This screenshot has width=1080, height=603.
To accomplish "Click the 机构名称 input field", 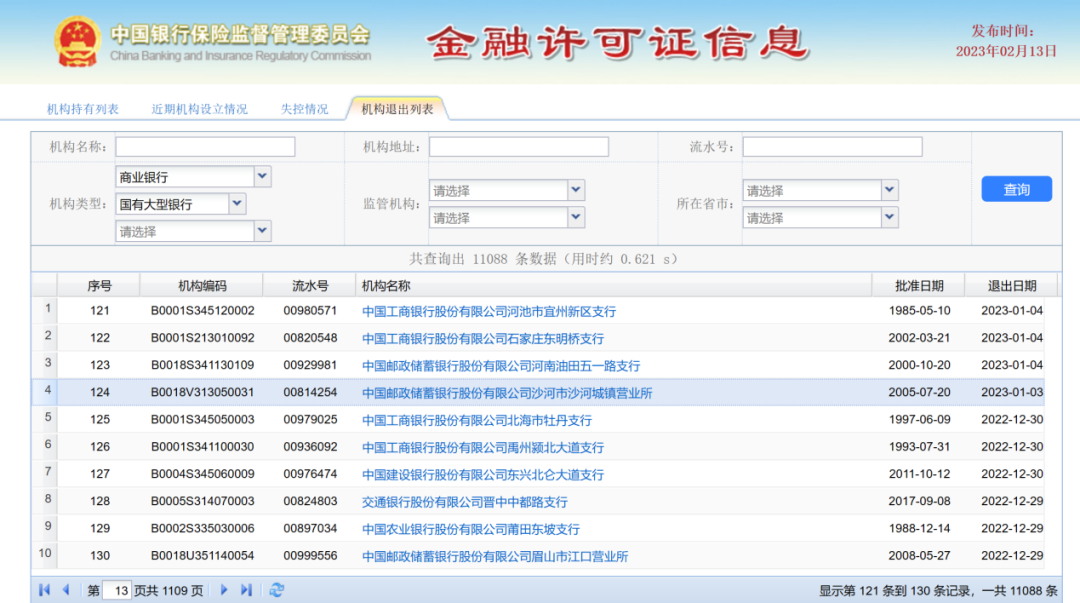I will [204, 146].
